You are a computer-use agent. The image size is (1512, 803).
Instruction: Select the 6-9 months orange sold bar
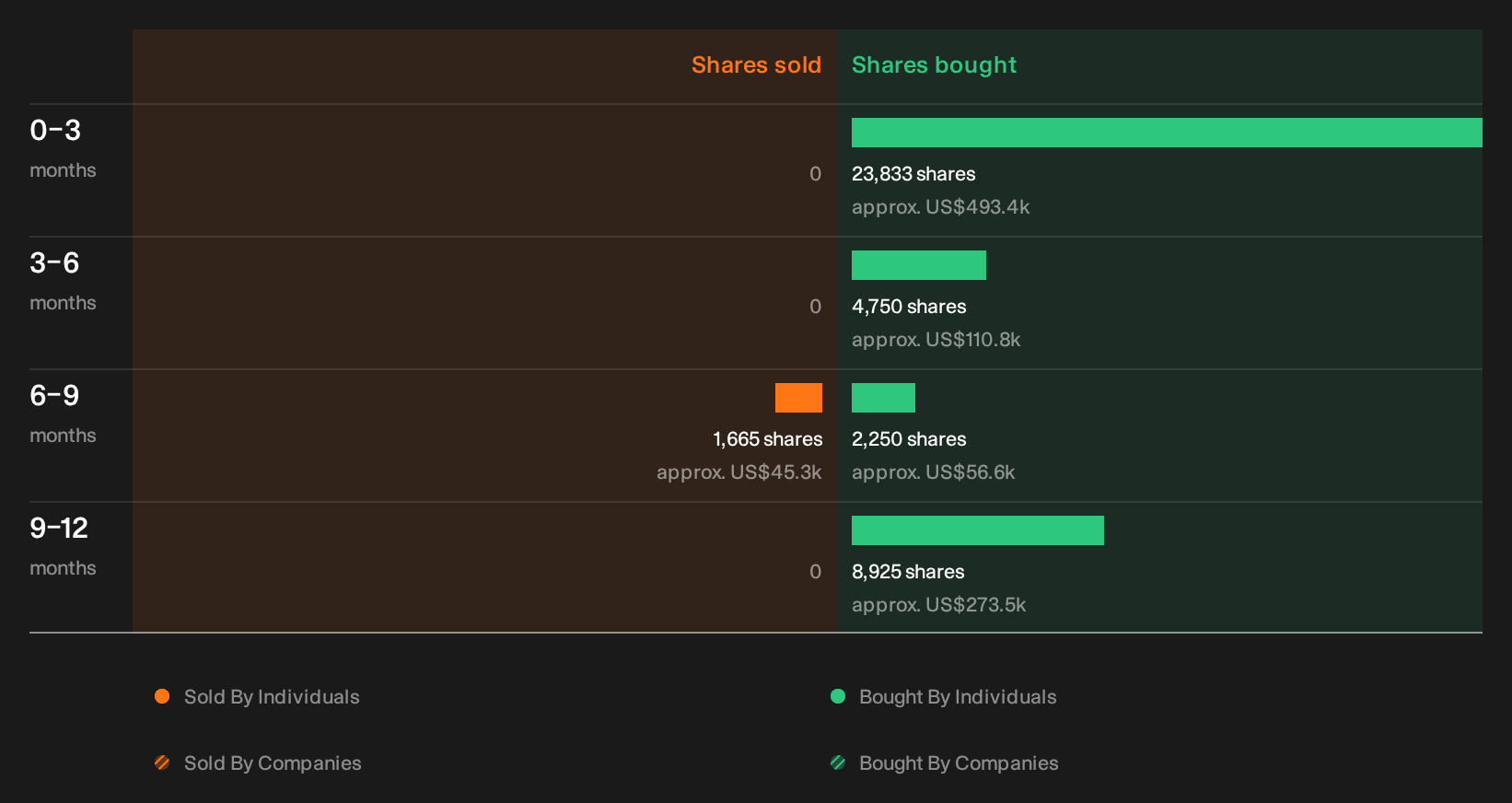798,398
